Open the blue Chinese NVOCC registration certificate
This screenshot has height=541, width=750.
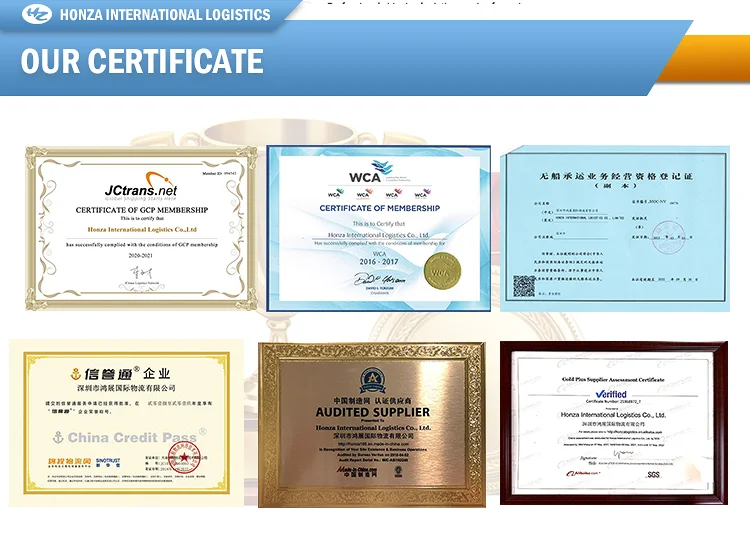coord(615,229)
